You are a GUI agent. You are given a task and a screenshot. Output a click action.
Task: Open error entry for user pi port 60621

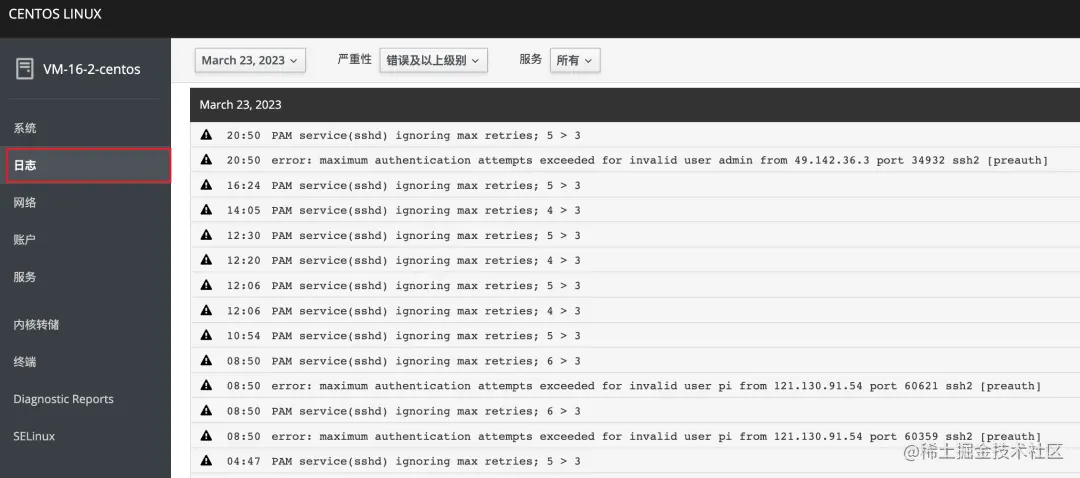pyautogui.click(x=635, y=386)
